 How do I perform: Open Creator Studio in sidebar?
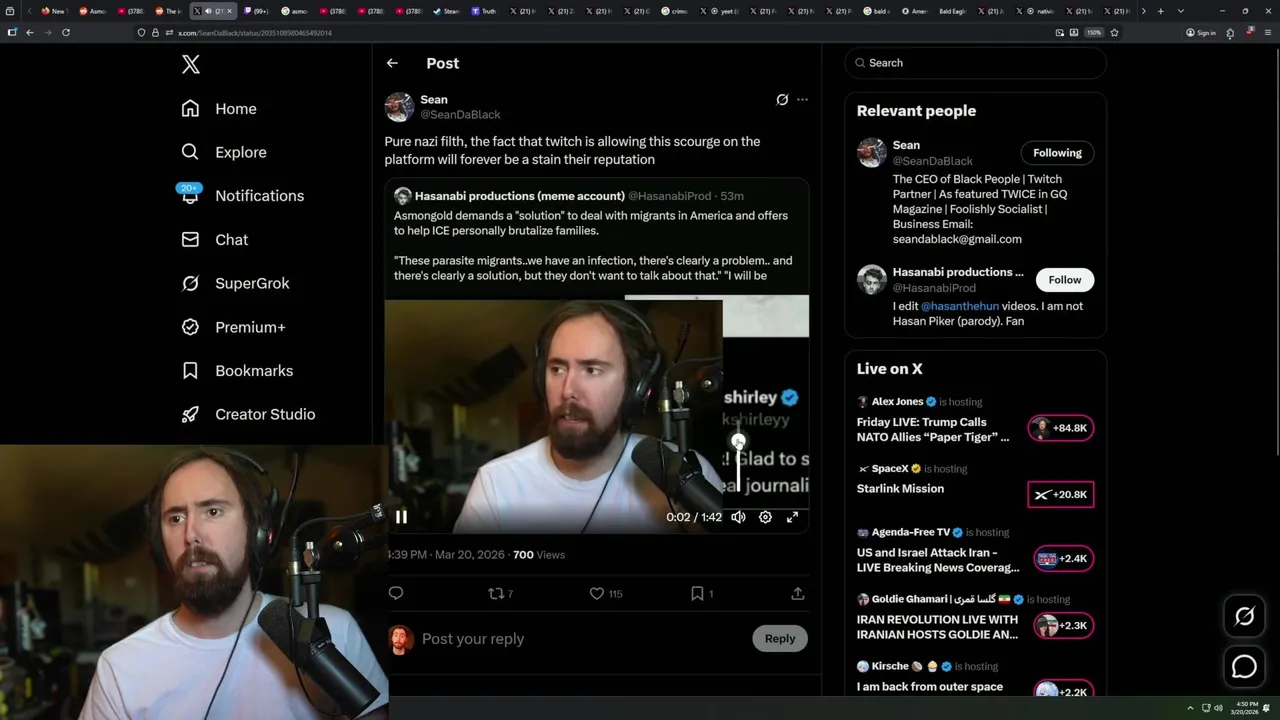click(x=248, y=414)
